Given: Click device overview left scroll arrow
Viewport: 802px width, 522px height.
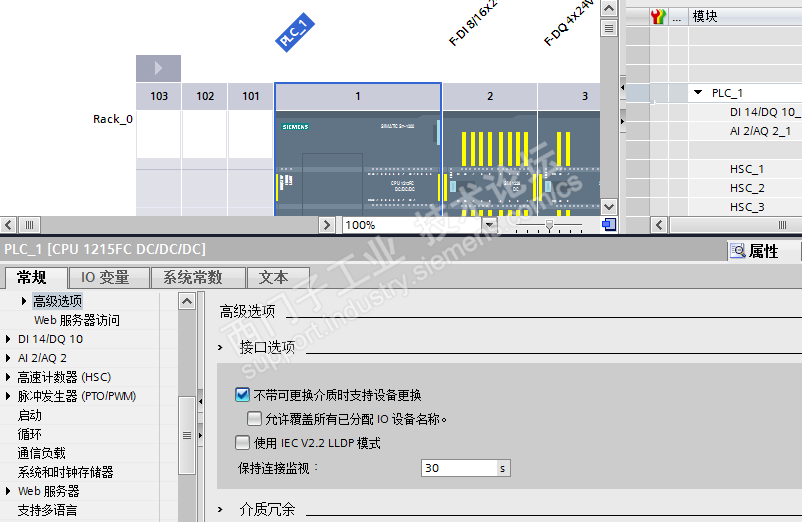Looking at the screenshot, I should click(659, 225).
